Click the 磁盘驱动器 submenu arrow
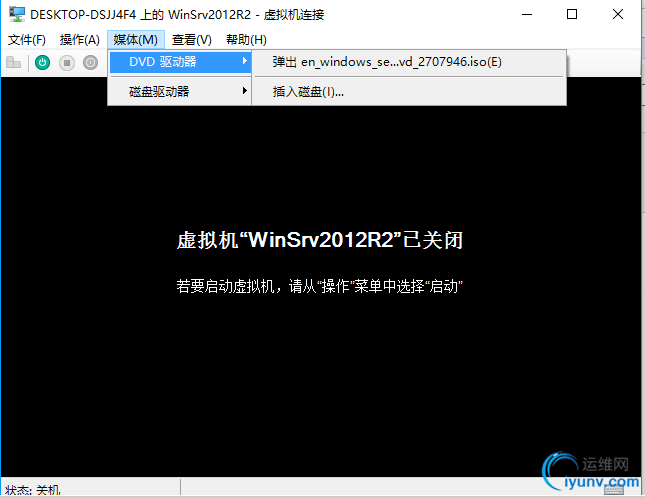 [x=245, y=90]
